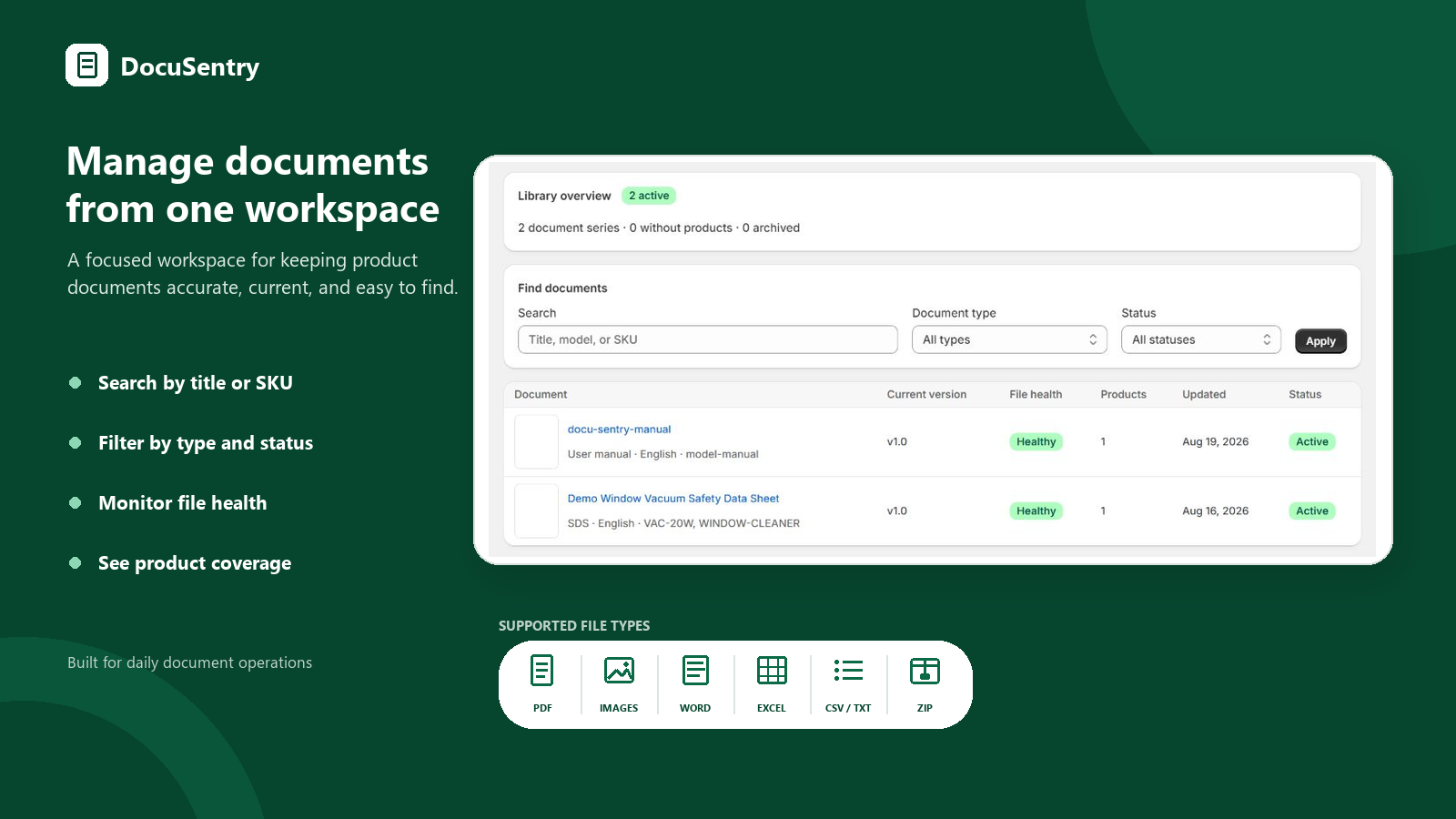Select the PDF file type icon
This screenshot has width=1456, height=819.
tap(542, 671)
